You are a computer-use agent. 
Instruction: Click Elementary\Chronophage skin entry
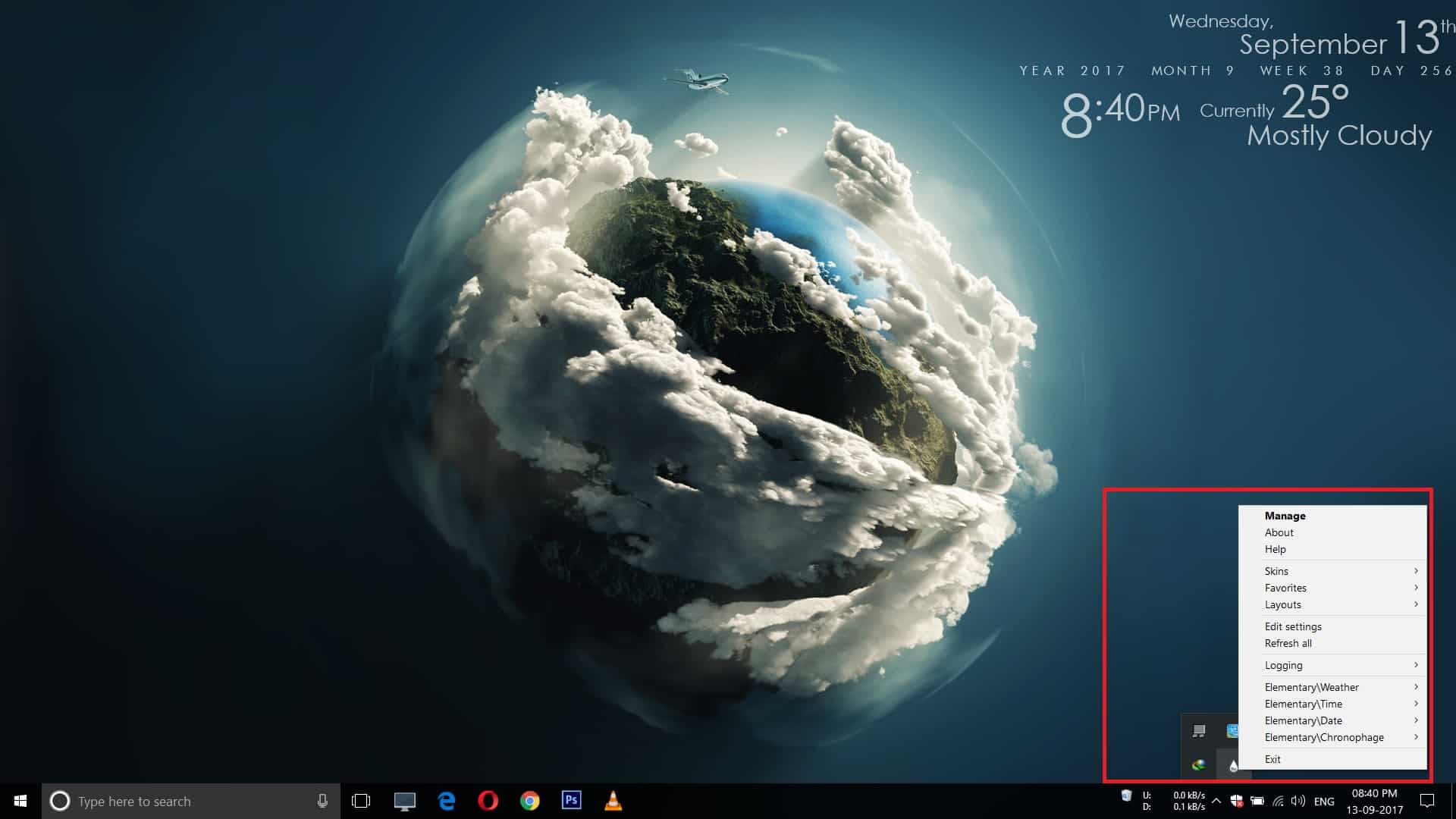coord(1323,737)
